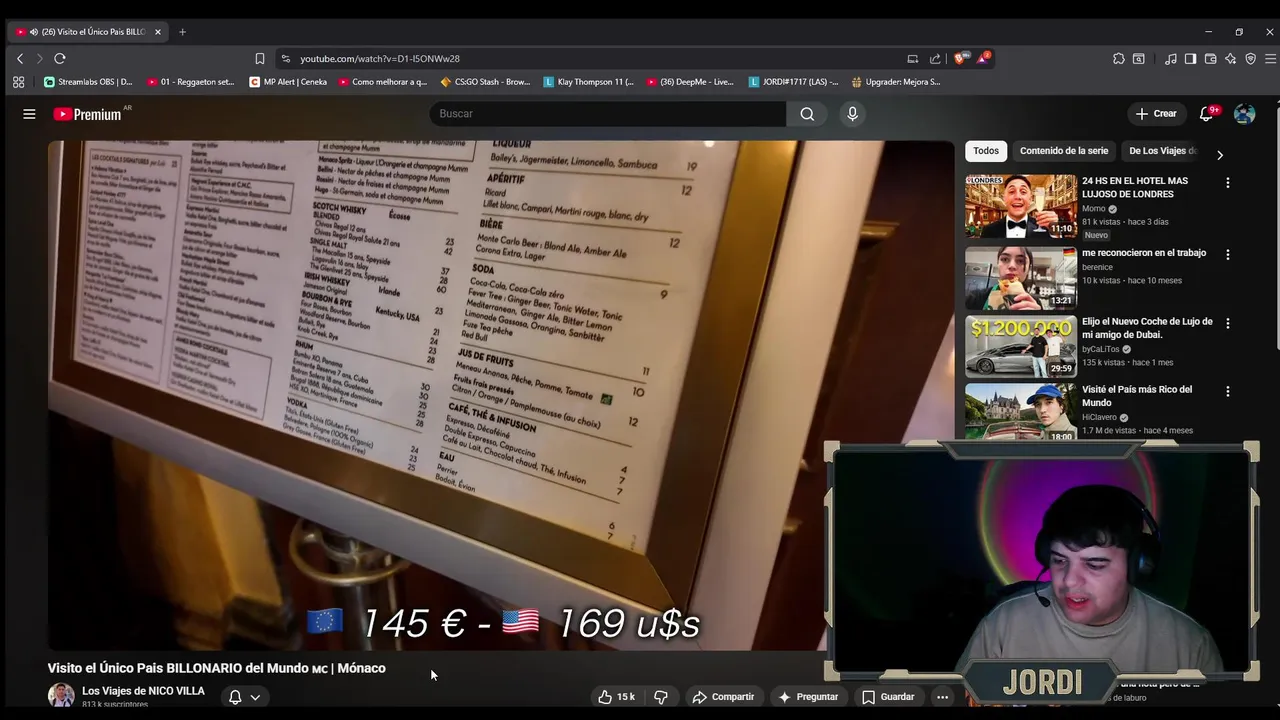
Task: Open the music note media control
Action: point(1171,59)
